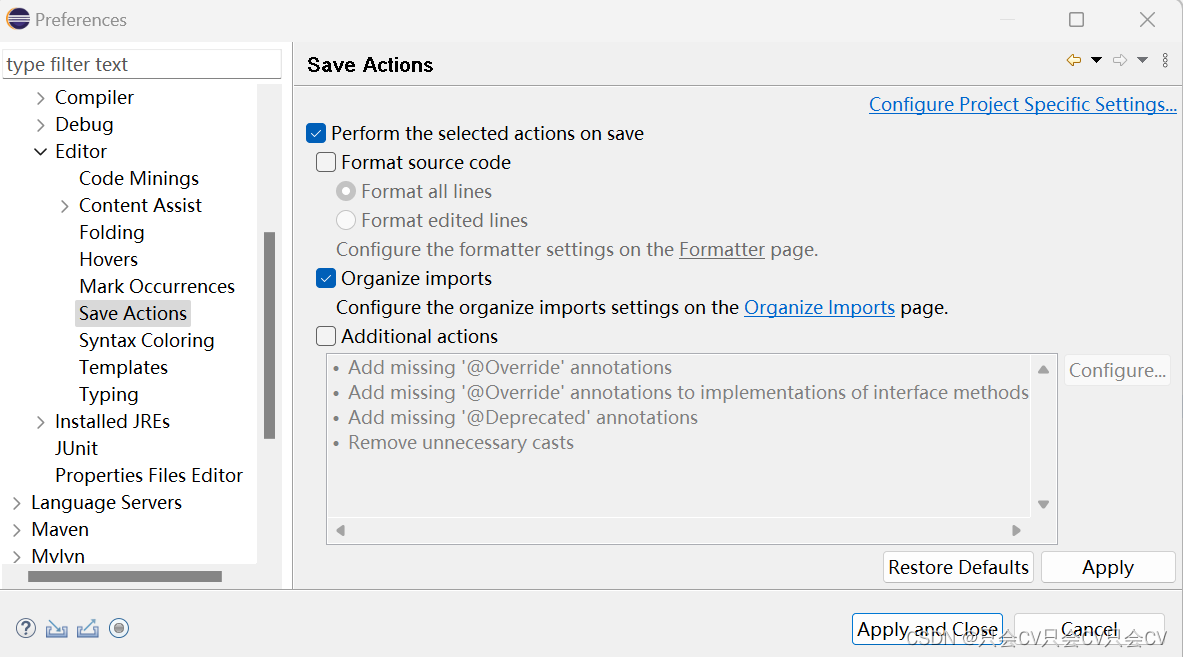This screenshot has height=657, width=1183.
Task: Uncheck the Organize imports checkbox
Action: (x=326, y=278)
